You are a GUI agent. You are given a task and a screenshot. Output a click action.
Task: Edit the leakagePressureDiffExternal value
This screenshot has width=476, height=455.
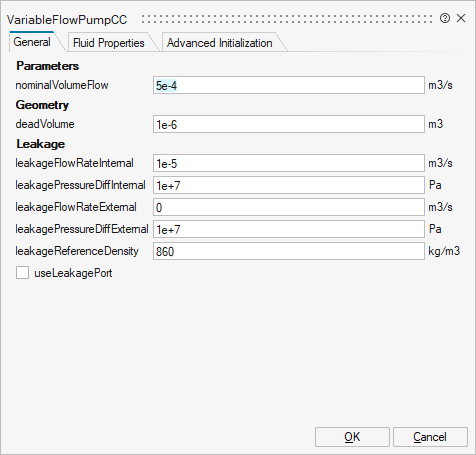point(289,229)
